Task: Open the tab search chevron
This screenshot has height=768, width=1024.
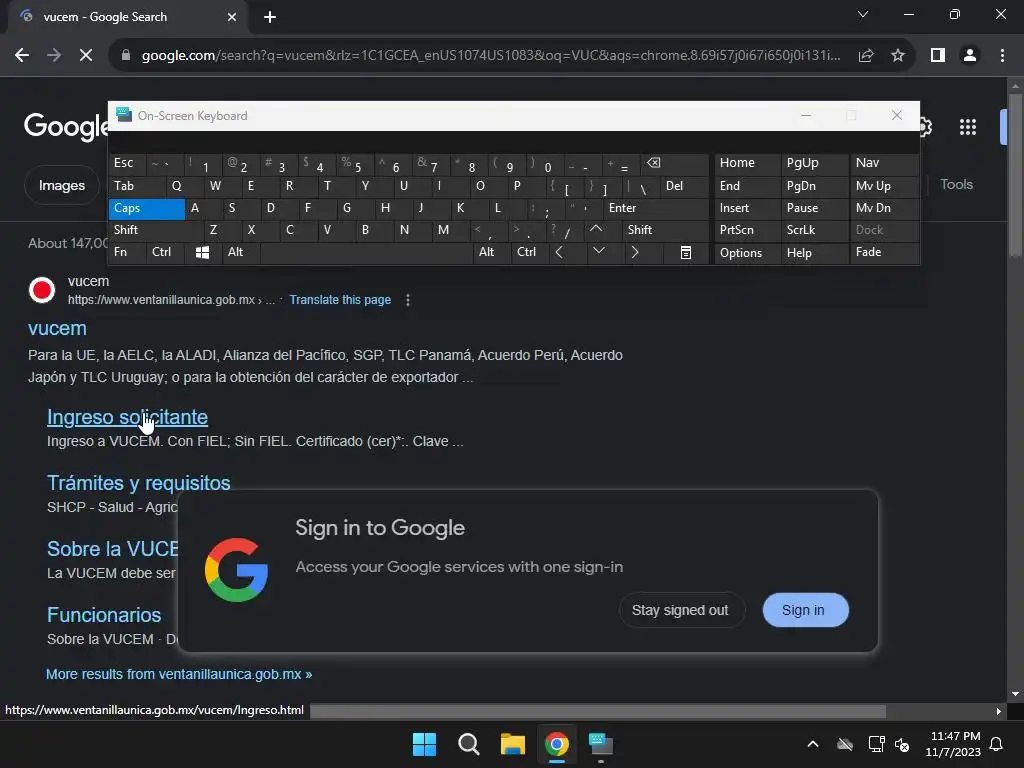Action: (863, 14)
